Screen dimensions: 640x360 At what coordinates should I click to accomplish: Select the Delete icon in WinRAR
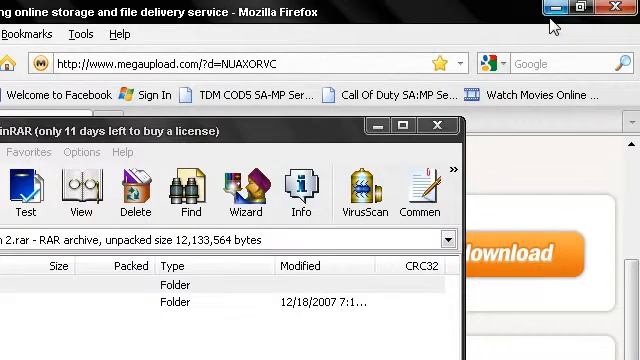(x=136, y=193)
